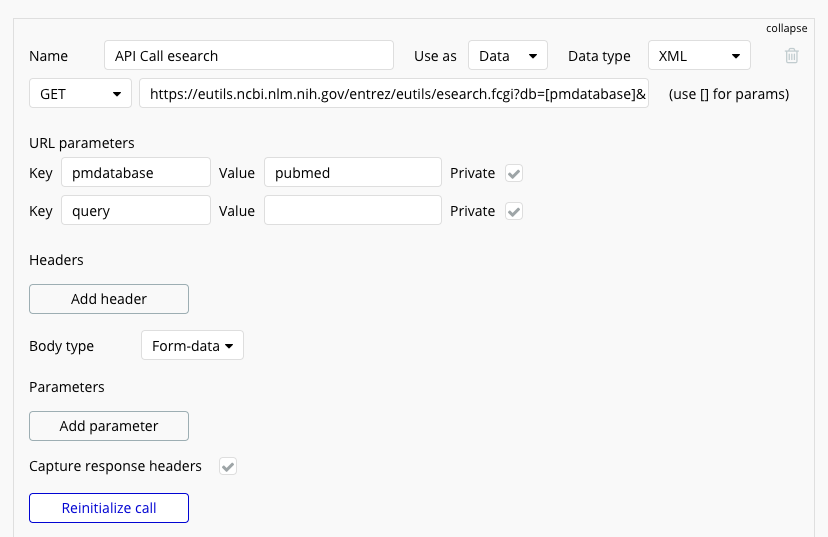Screen dimensions: 828x537
Task: Focus the pmdatabase key field
Action: point(136,173)
